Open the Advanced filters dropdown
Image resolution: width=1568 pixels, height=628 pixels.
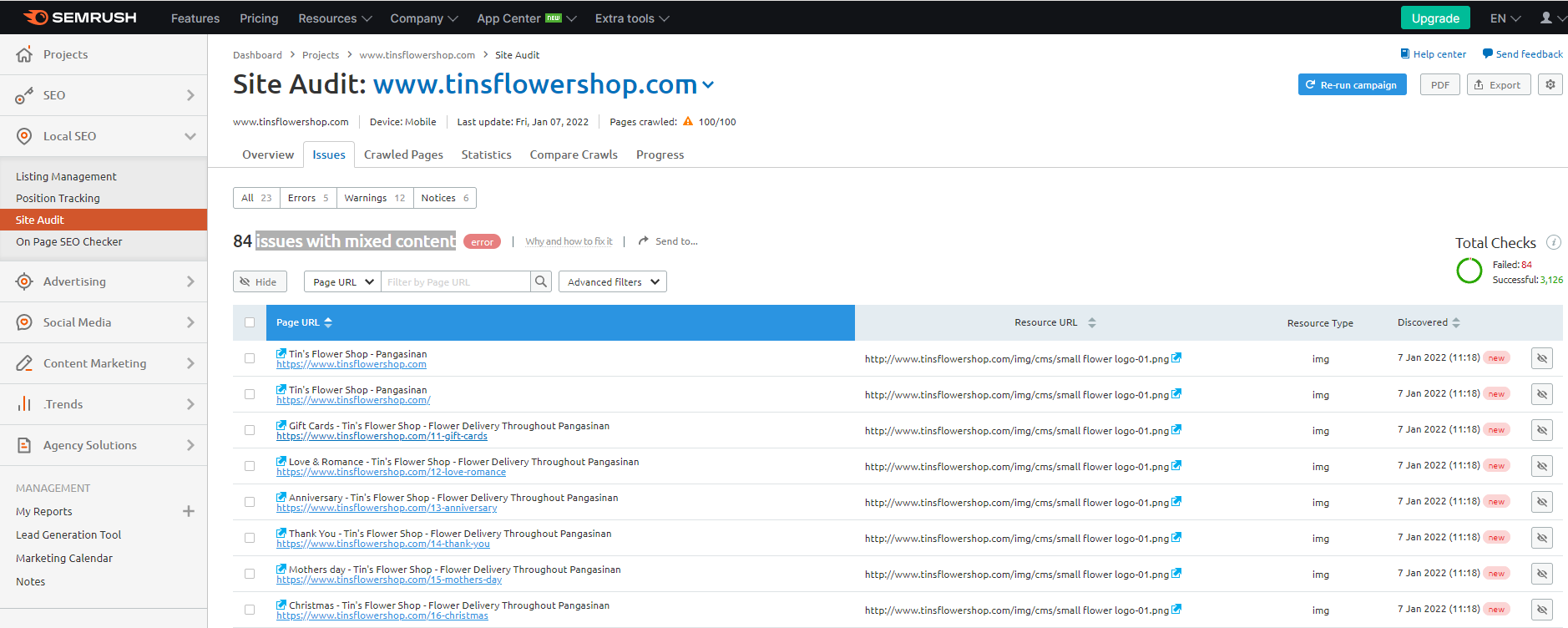click(x=613, y=281)
